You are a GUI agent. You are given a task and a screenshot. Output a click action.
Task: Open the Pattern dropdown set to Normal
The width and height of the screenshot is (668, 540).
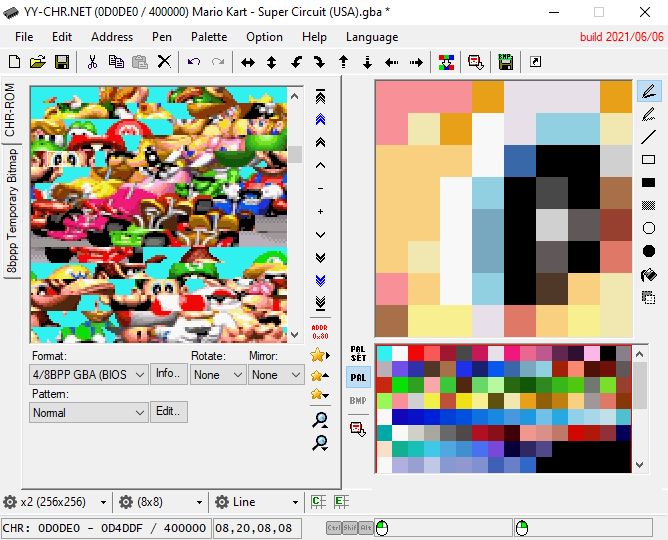[x=89, y=413]
